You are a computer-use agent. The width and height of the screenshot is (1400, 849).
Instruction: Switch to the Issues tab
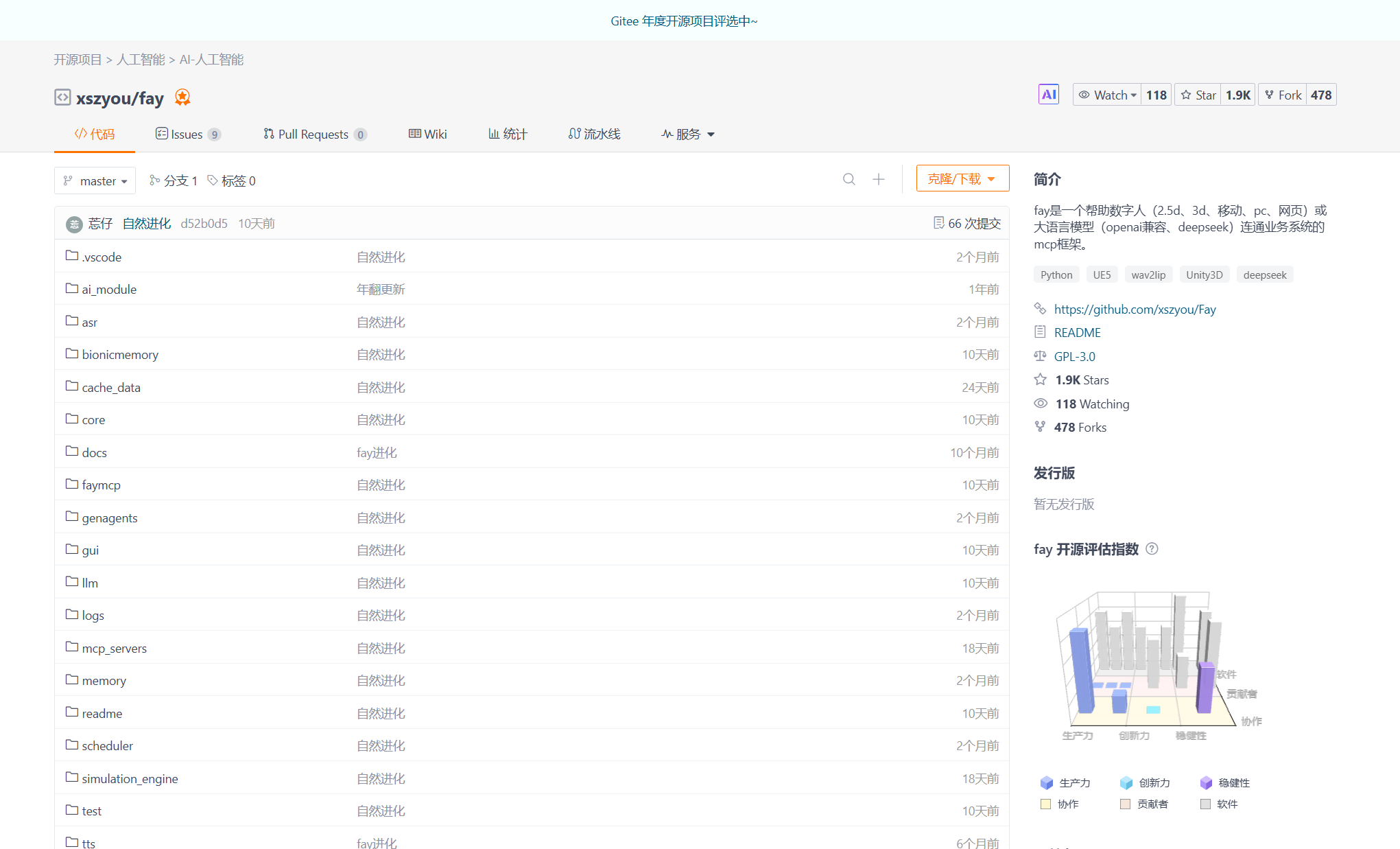pos(187,134)
